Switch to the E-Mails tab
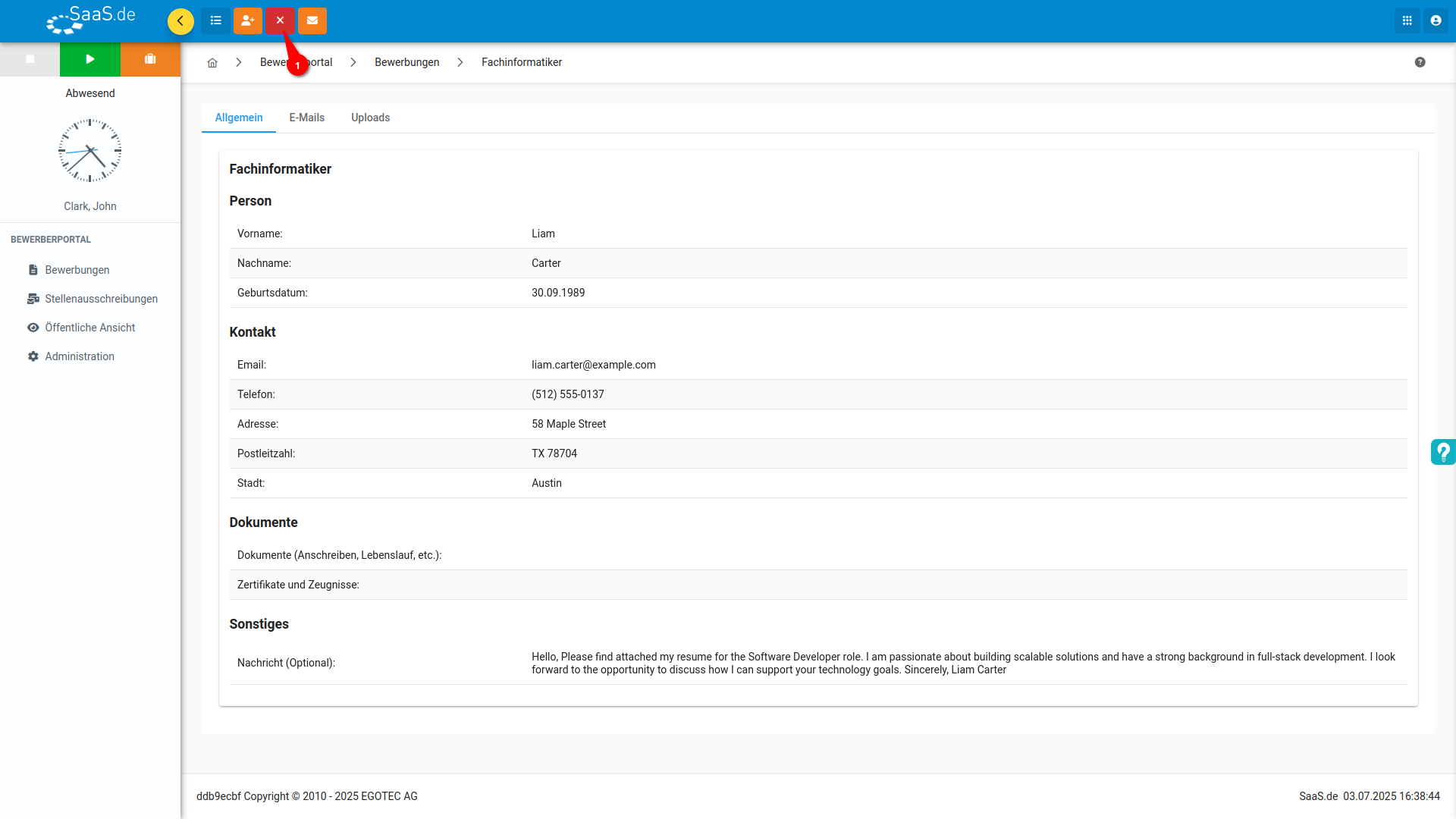This screenshot has height=819, width=1456. click(x=307, y=118)
